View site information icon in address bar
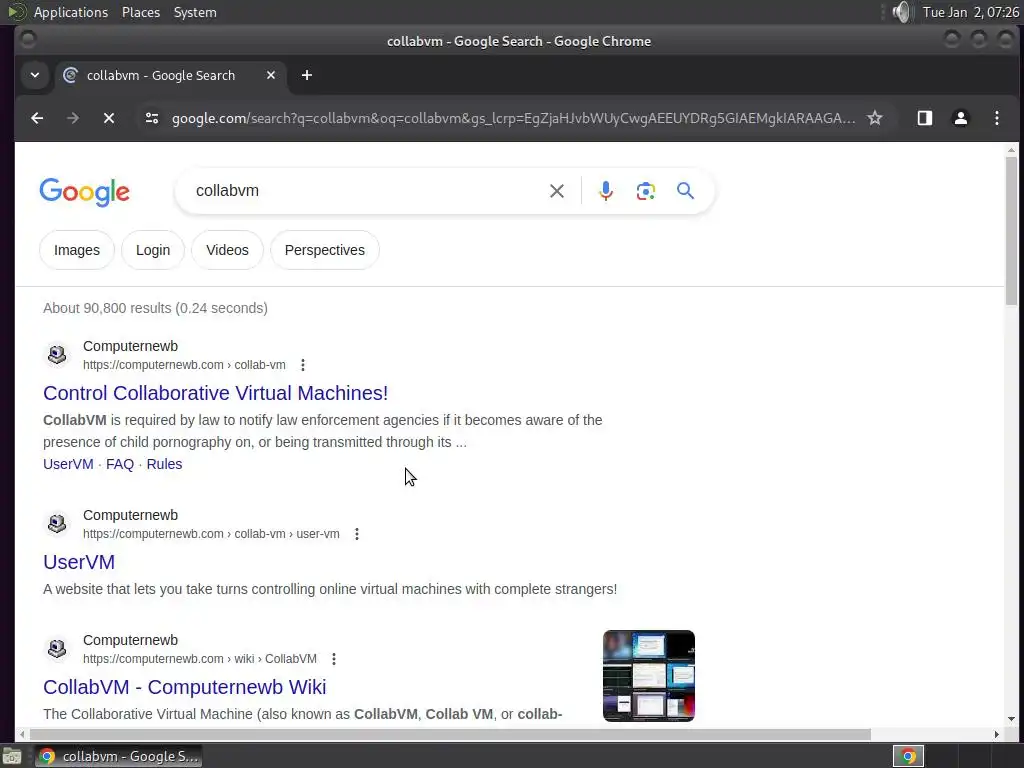This screenshot has width=1024, height=768. [152, 118]
